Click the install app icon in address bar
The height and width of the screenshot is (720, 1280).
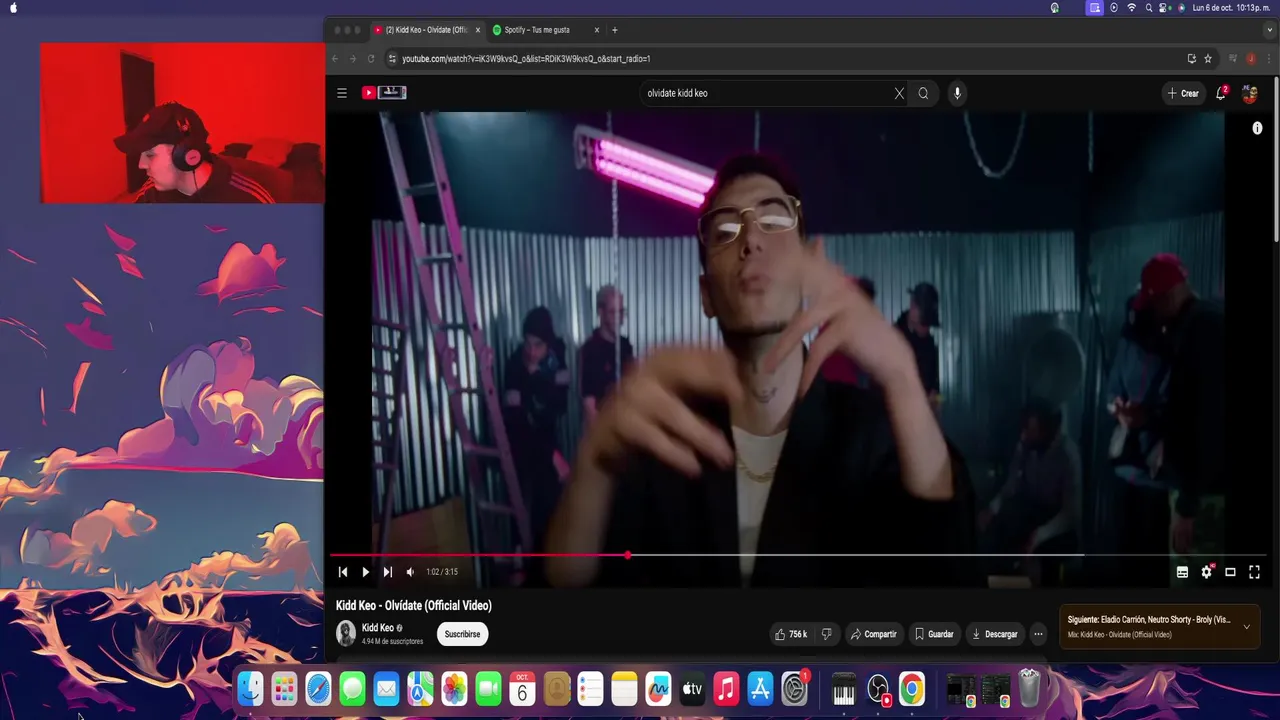pos(1191,59)
